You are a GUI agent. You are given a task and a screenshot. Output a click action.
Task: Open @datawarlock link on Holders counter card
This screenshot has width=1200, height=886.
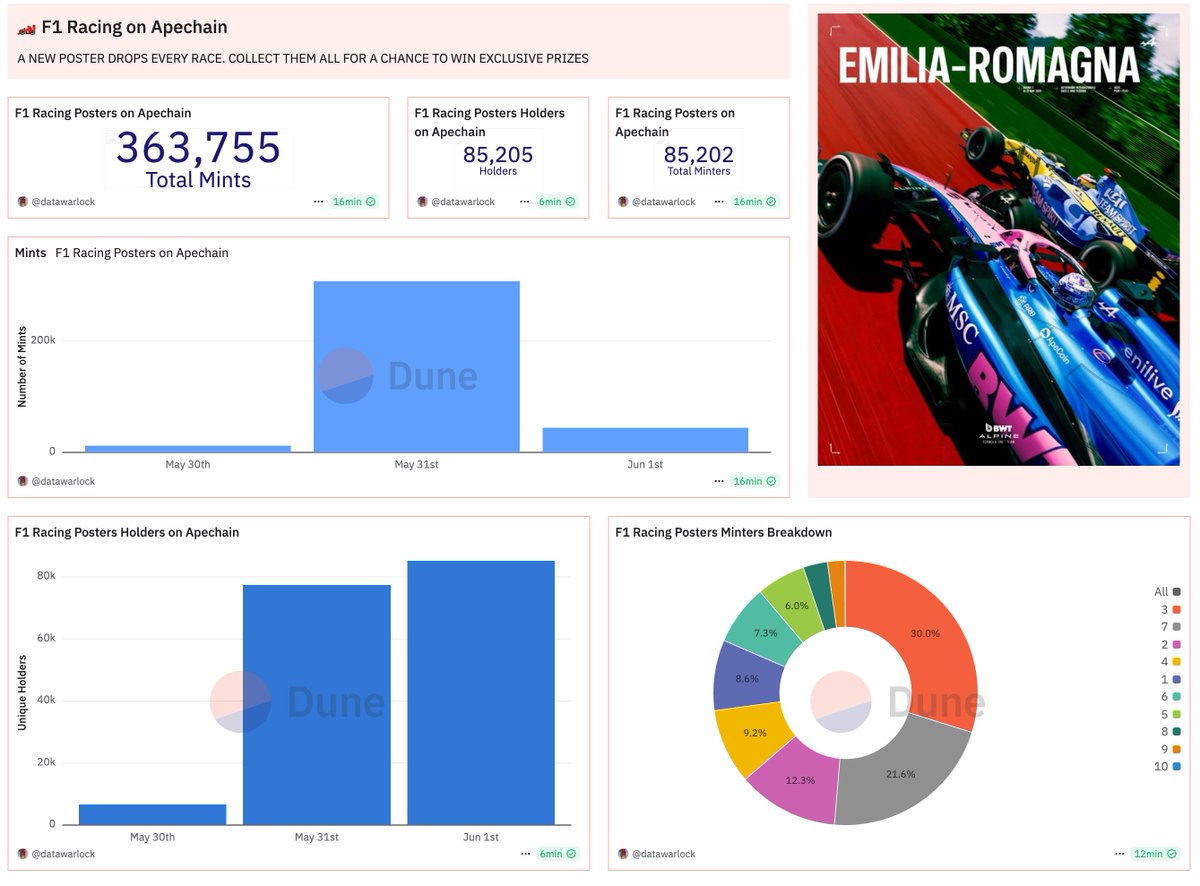463,202
